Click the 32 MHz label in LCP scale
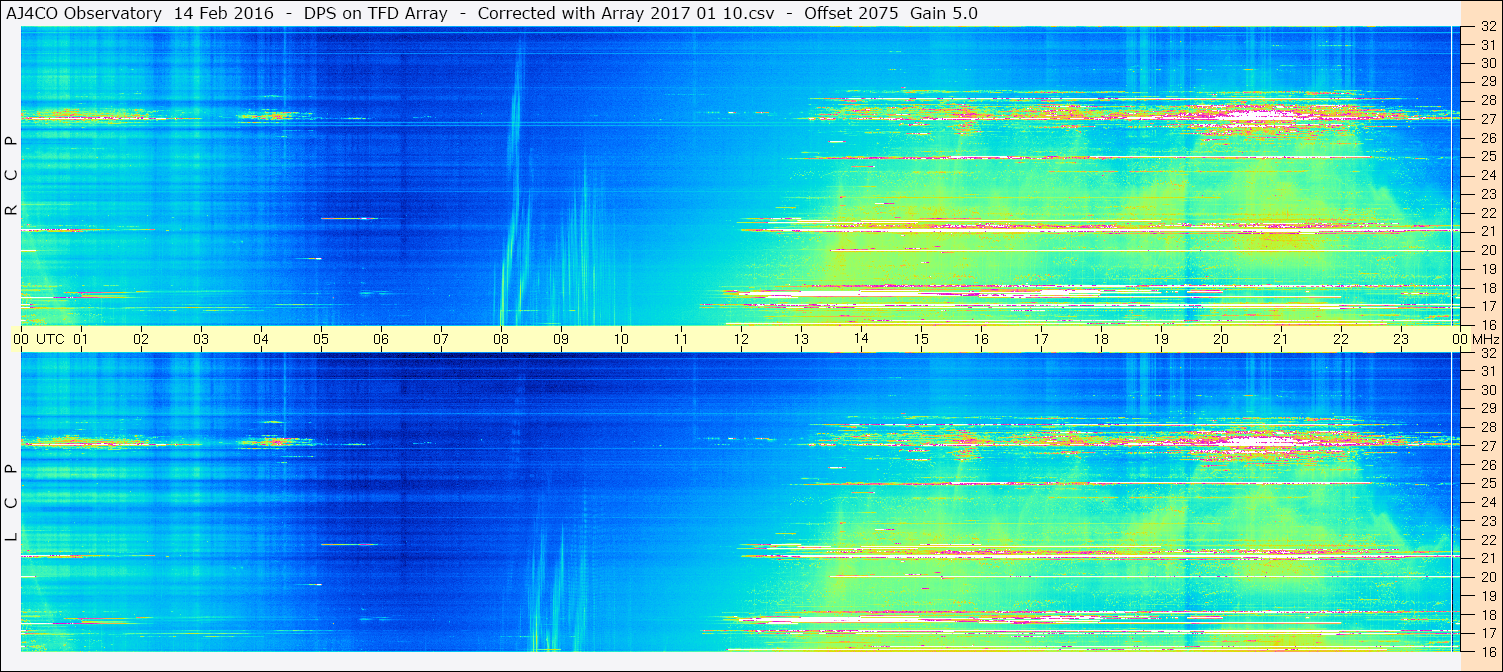This screenshot has width=1503, height=672. pyautogui.click(x=1487, y=353)
